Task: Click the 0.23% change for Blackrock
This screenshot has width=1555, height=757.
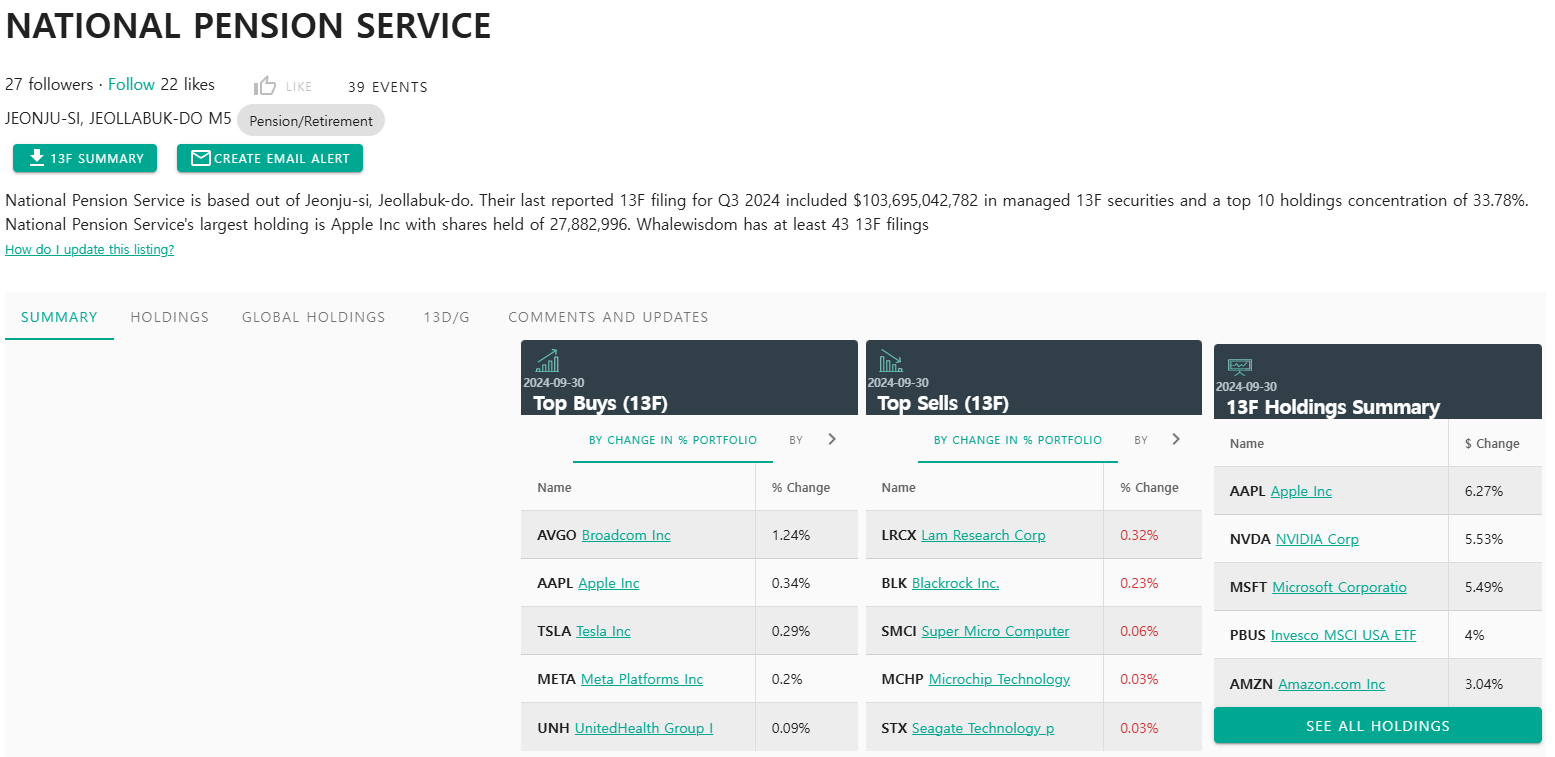Action: tap(1139, 583)
